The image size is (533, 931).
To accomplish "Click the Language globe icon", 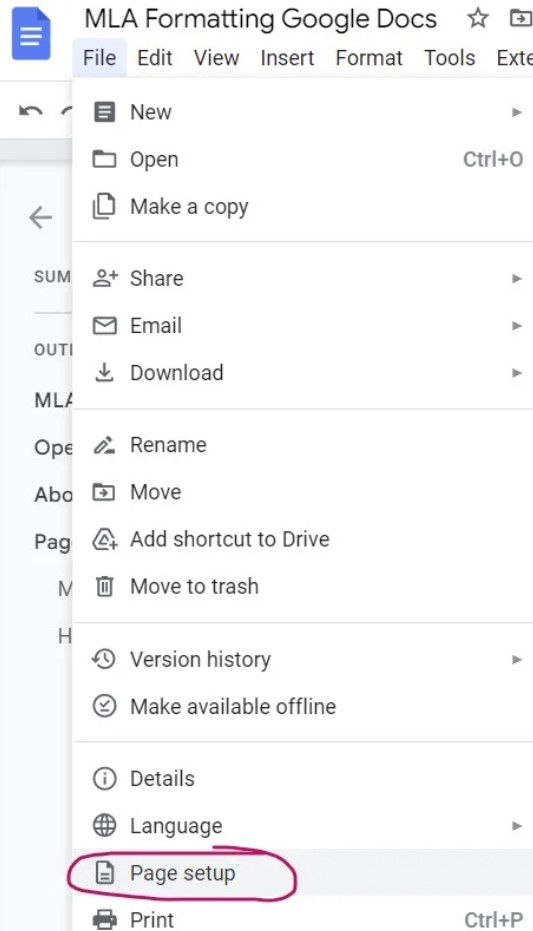I will click(104, 826).
